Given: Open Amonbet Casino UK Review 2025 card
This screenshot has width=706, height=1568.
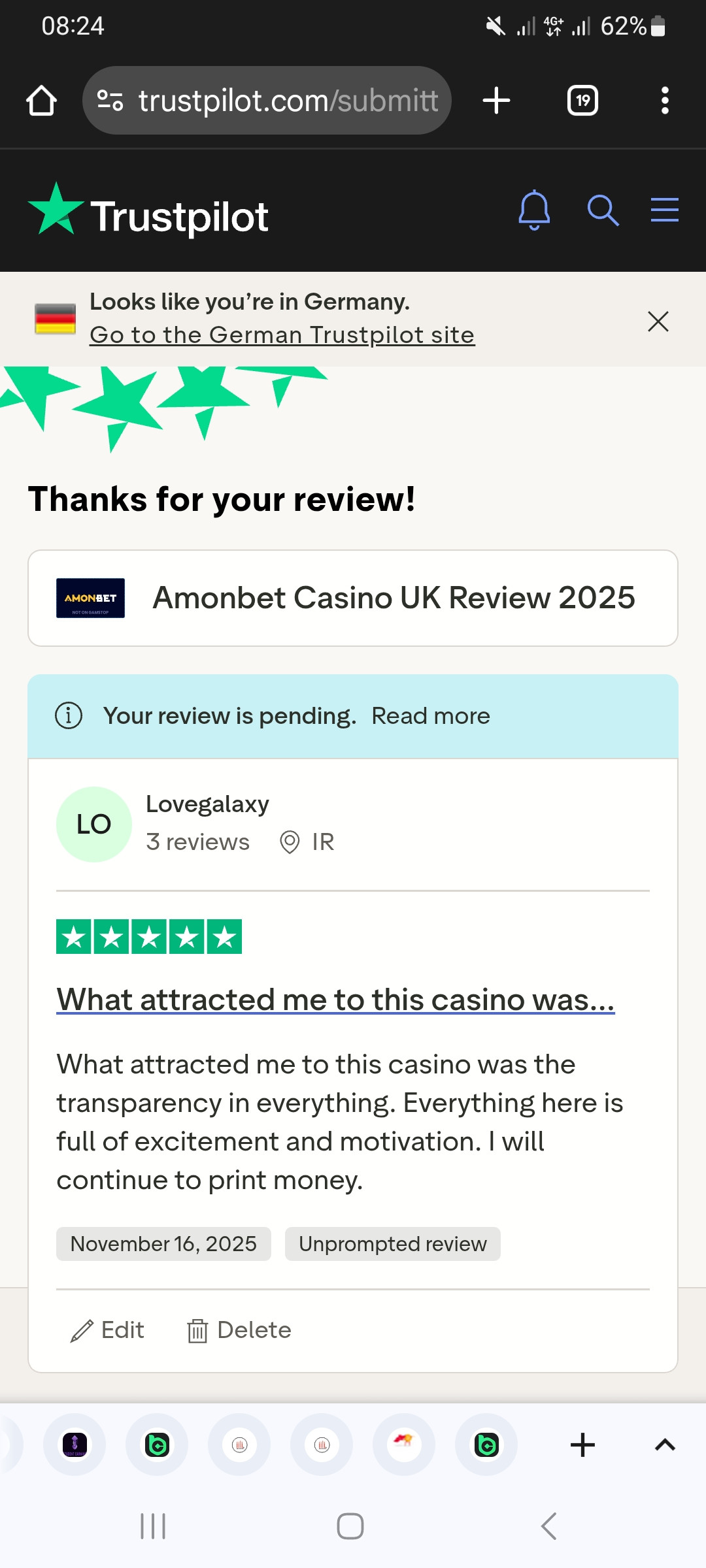Looking at the screenshot, I should (x=353, y=598).
